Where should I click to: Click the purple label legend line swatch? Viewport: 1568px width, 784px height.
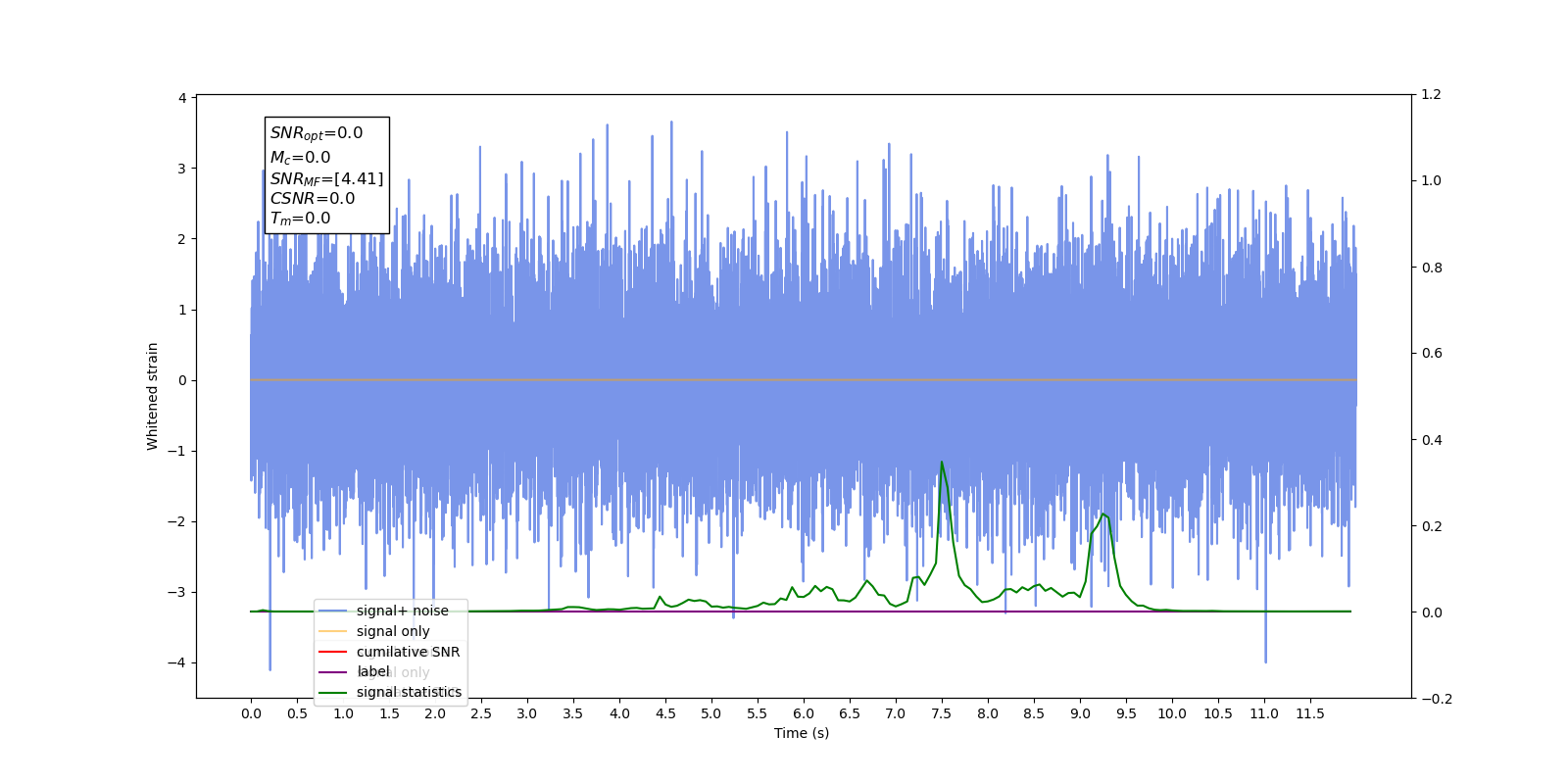click(x=333, y=672)
